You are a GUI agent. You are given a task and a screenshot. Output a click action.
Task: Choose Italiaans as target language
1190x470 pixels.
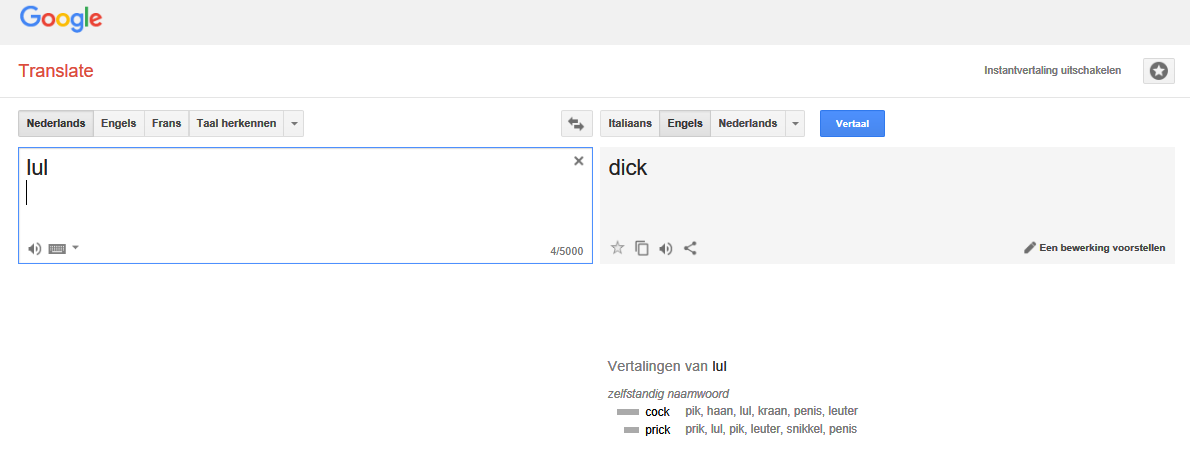(x=630, y=124)
